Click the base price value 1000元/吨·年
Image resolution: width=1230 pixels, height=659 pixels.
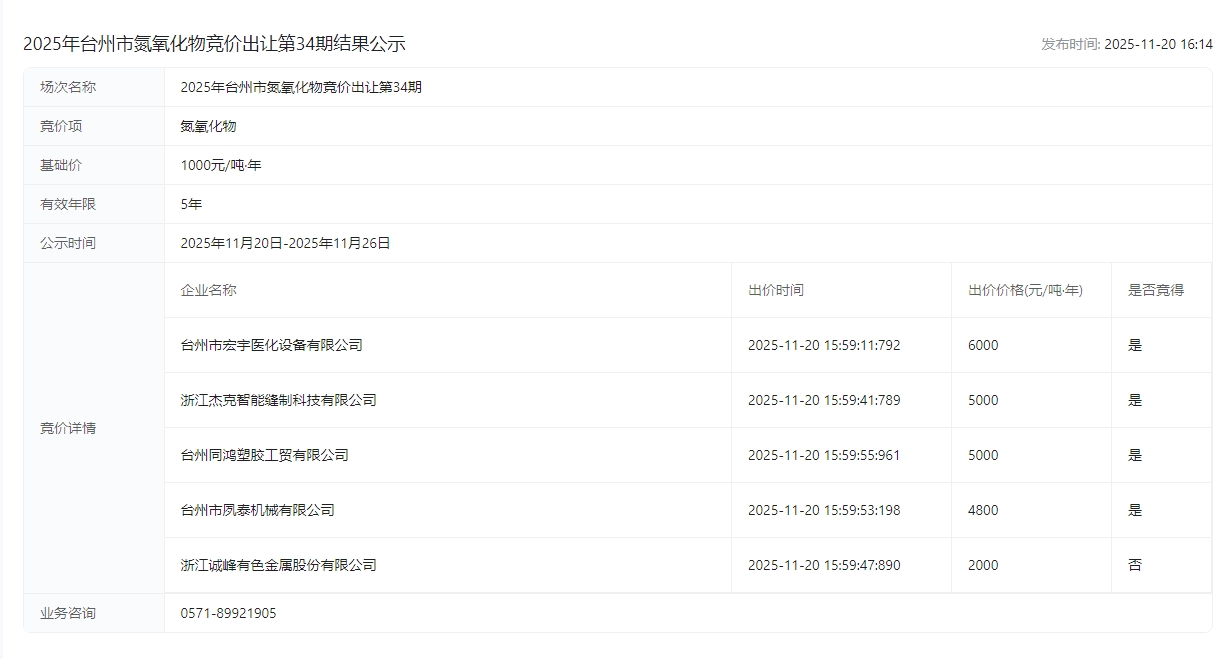point(220,165)
